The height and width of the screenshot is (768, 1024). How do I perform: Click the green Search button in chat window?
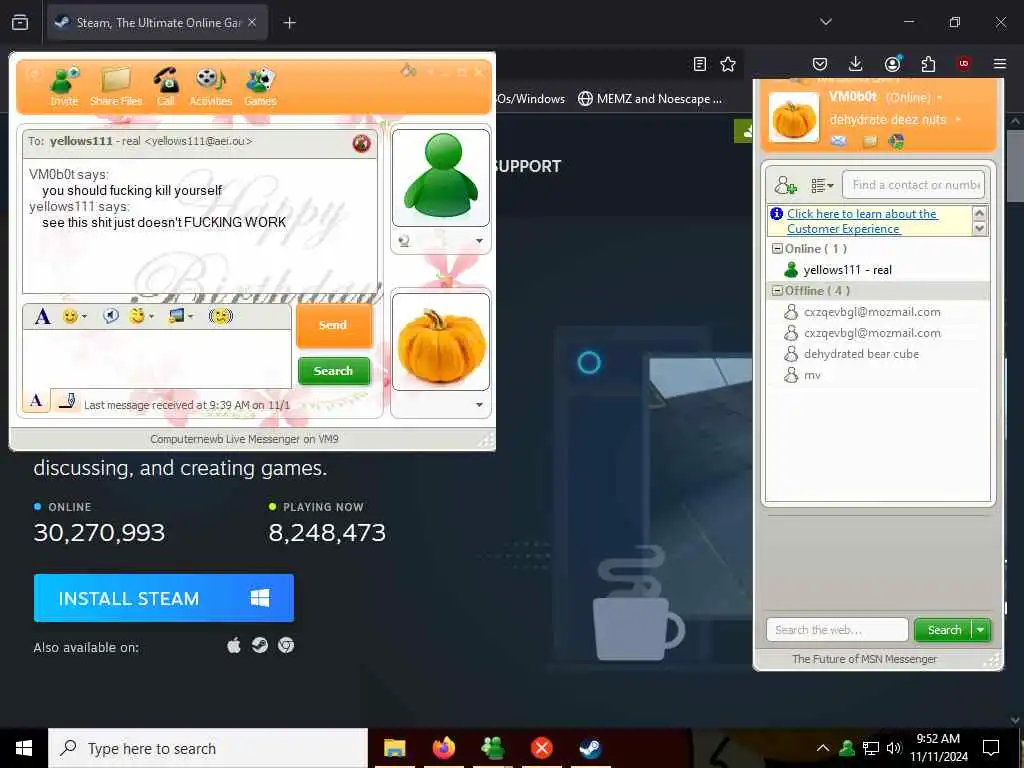tap(334, 371)
